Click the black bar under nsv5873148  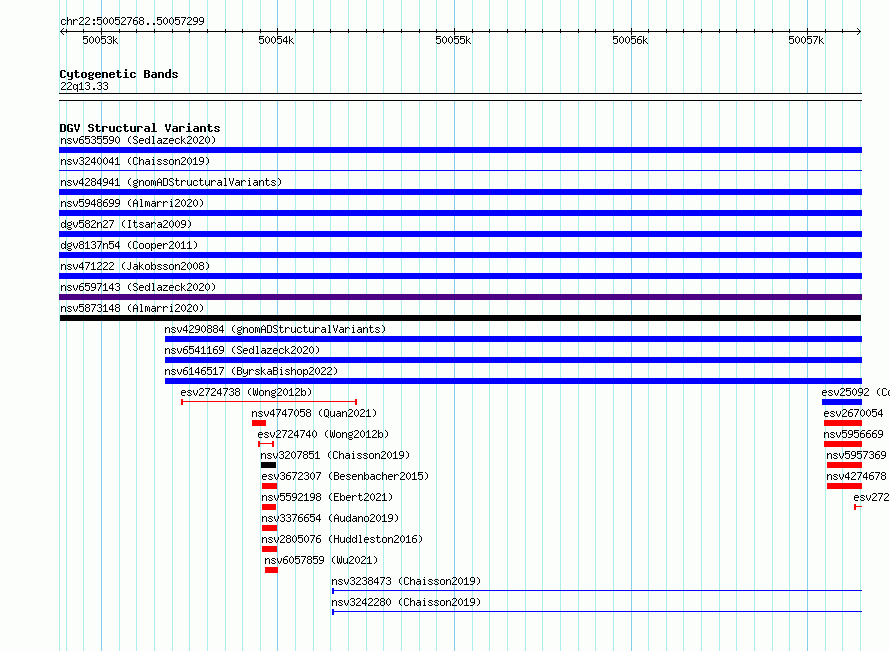click(460, 318)
